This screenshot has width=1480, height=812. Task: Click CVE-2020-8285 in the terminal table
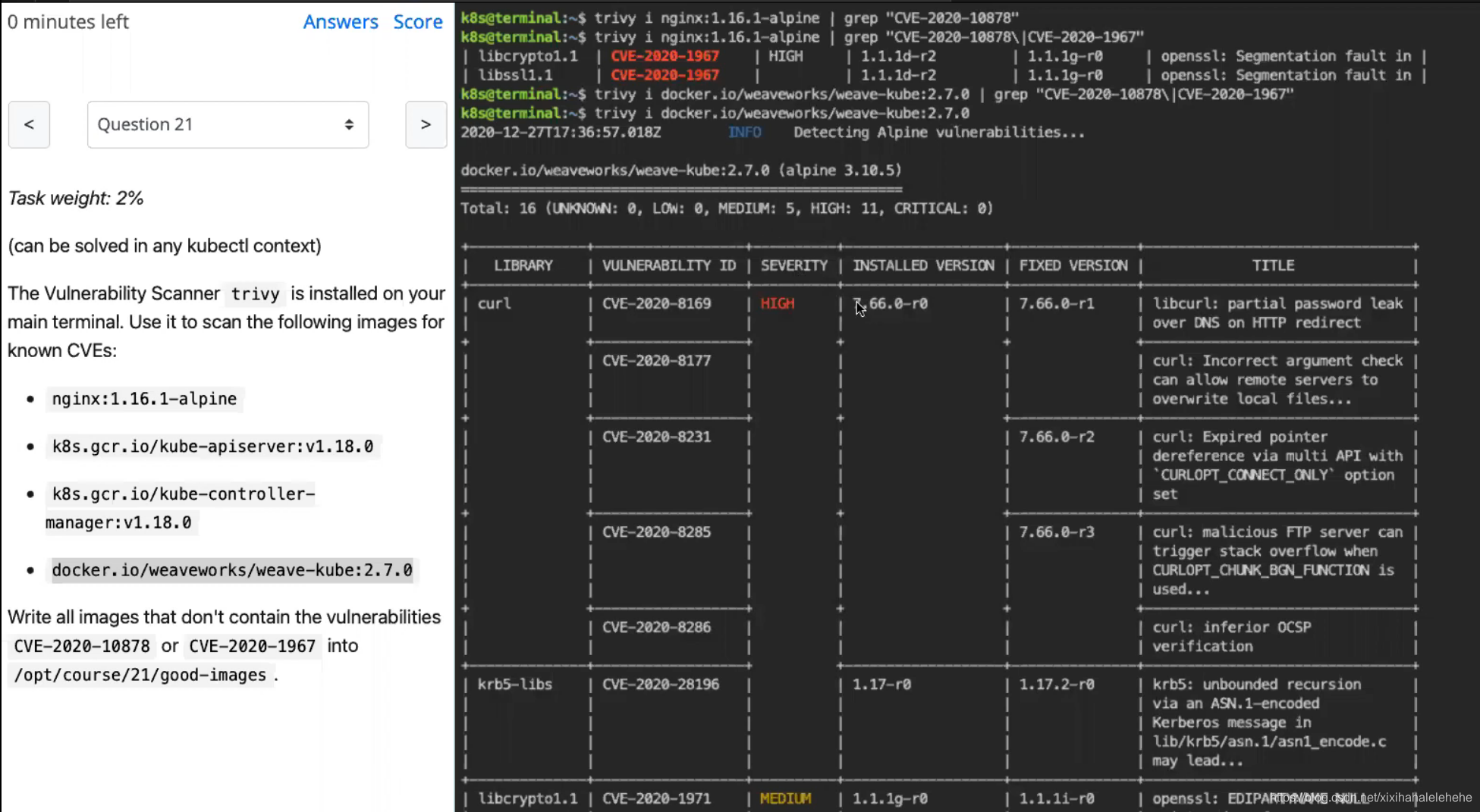pyautogui.click(x=657, y=532)
